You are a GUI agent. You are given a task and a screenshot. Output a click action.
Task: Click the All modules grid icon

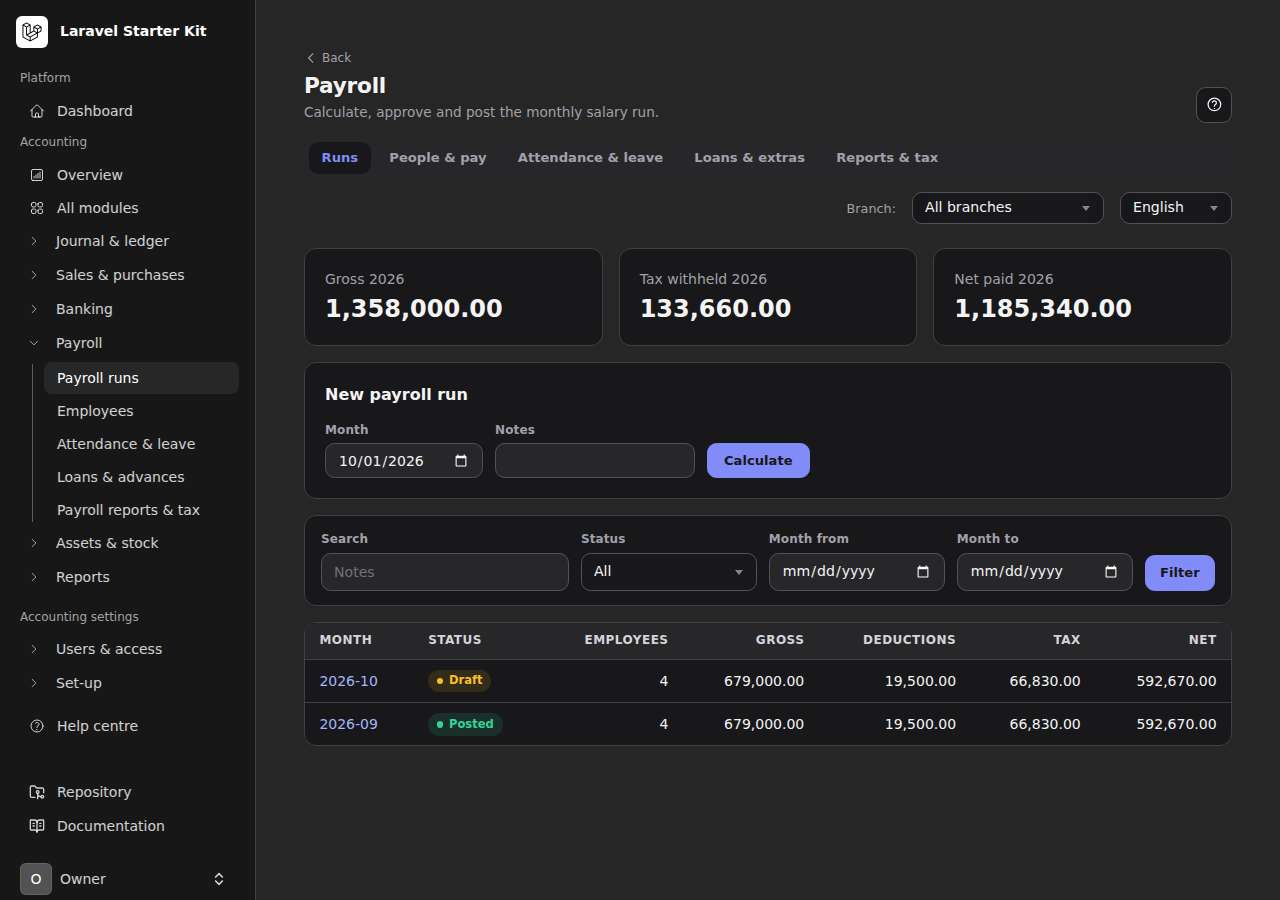[x=37, y=208]
